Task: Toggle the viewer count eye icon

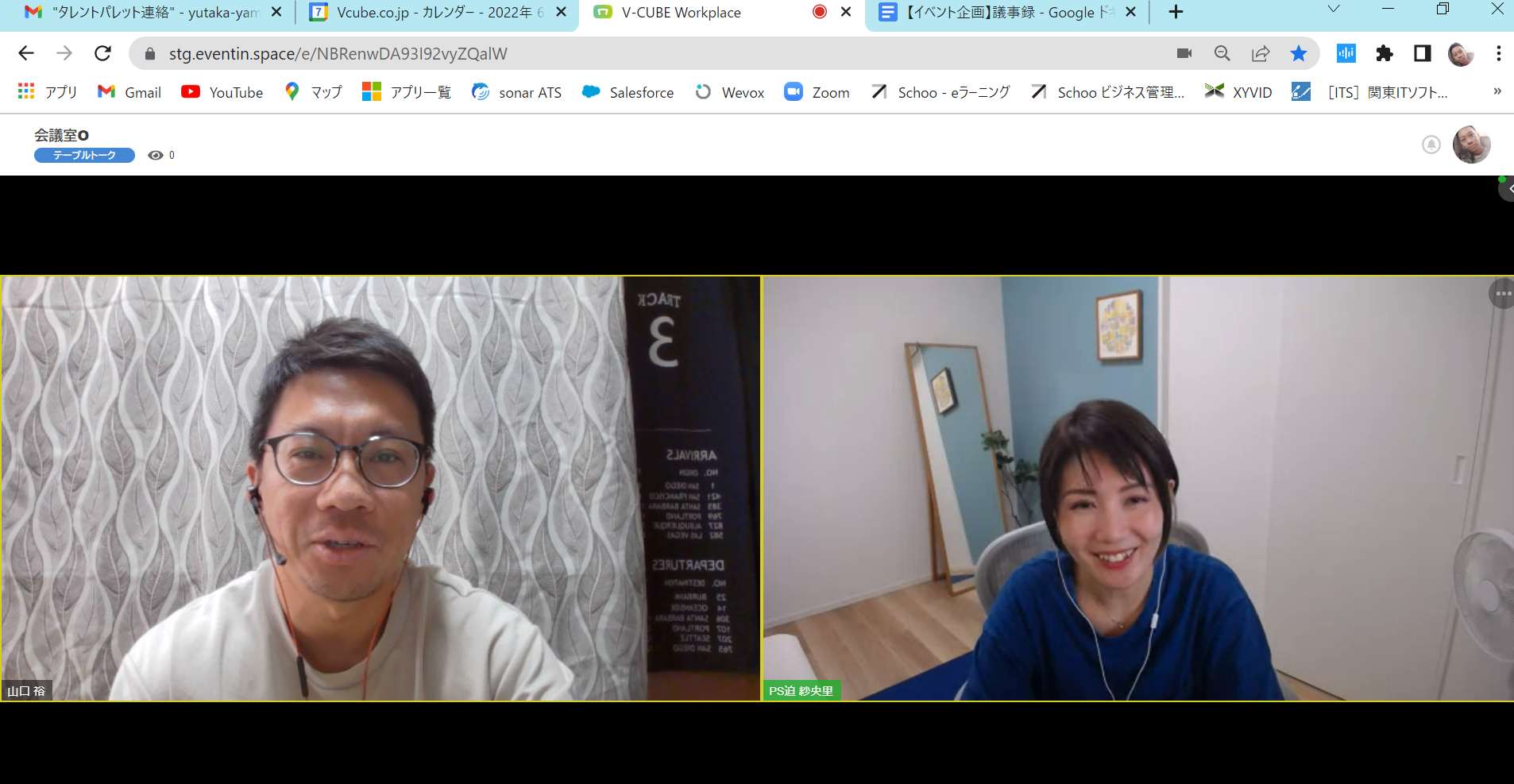Action: (x=156, y=155)
